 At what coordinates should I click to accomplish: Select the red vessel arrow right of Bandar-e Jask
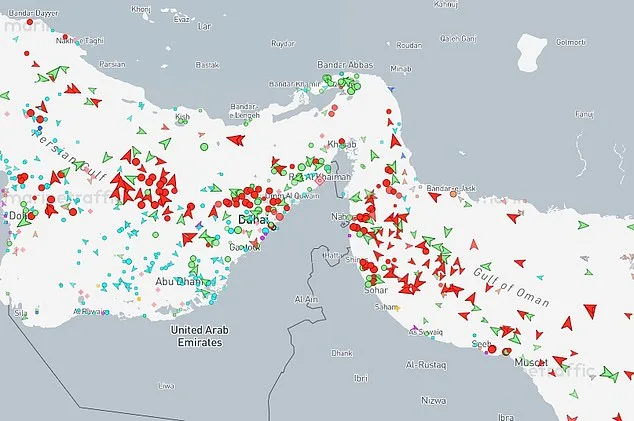(x=513, y=216)
